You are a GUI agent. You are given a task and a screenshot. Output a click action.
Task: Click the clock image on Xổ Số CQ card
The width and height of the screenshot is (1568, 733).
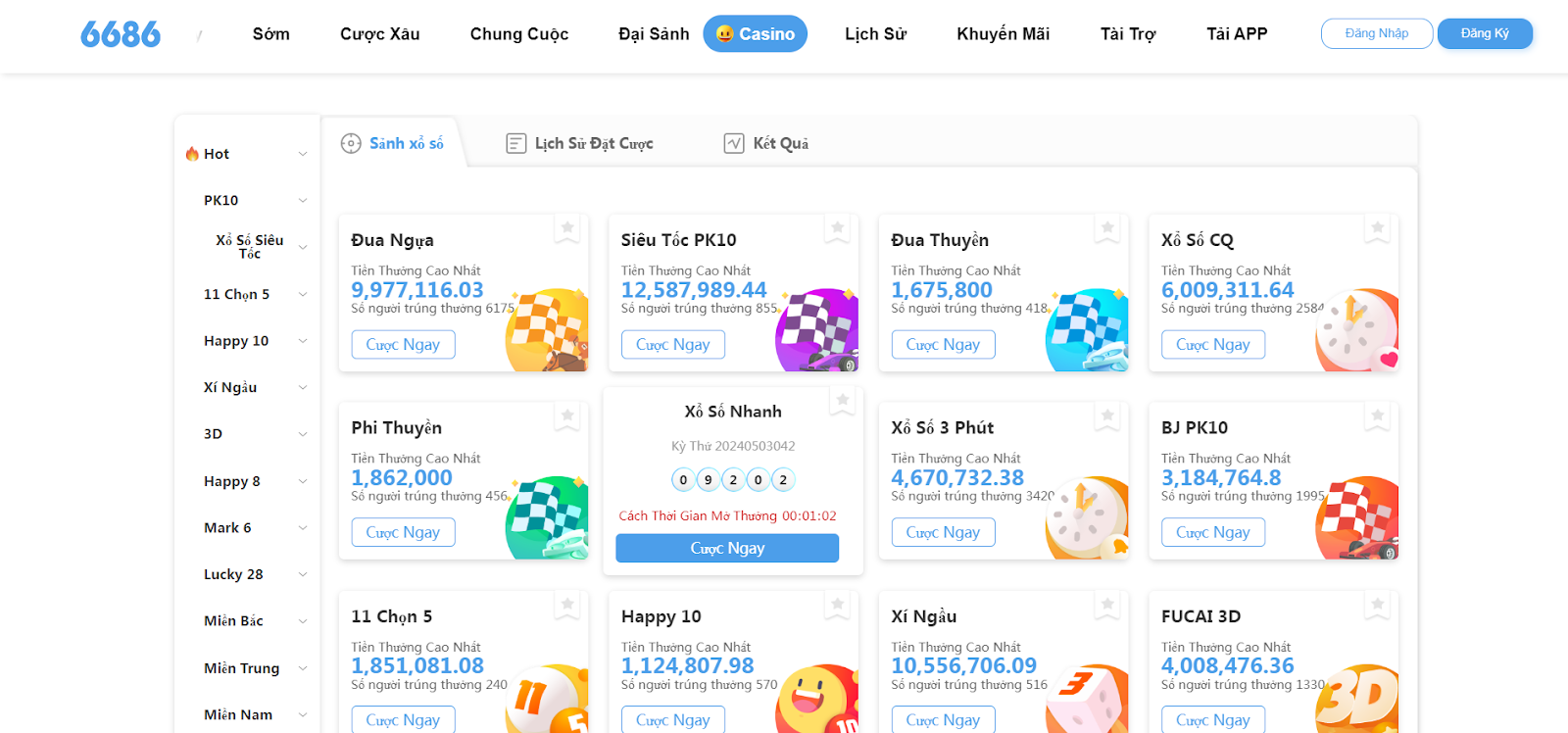point(1357,330)
